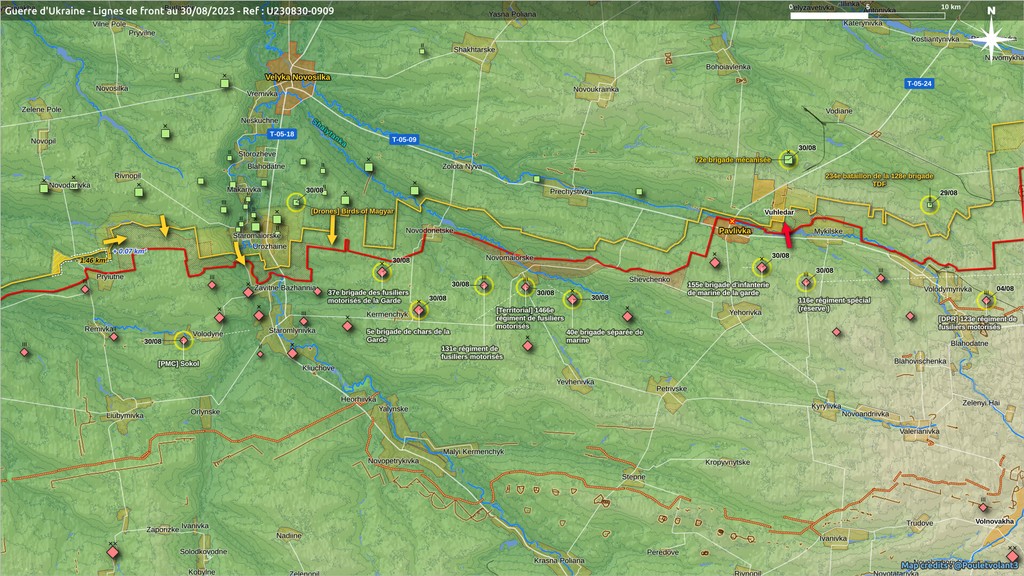Viewport: 1024px width, 576px height.
Task: Click the Birds of Magyar drones unit marker
Action: [296, 202]
